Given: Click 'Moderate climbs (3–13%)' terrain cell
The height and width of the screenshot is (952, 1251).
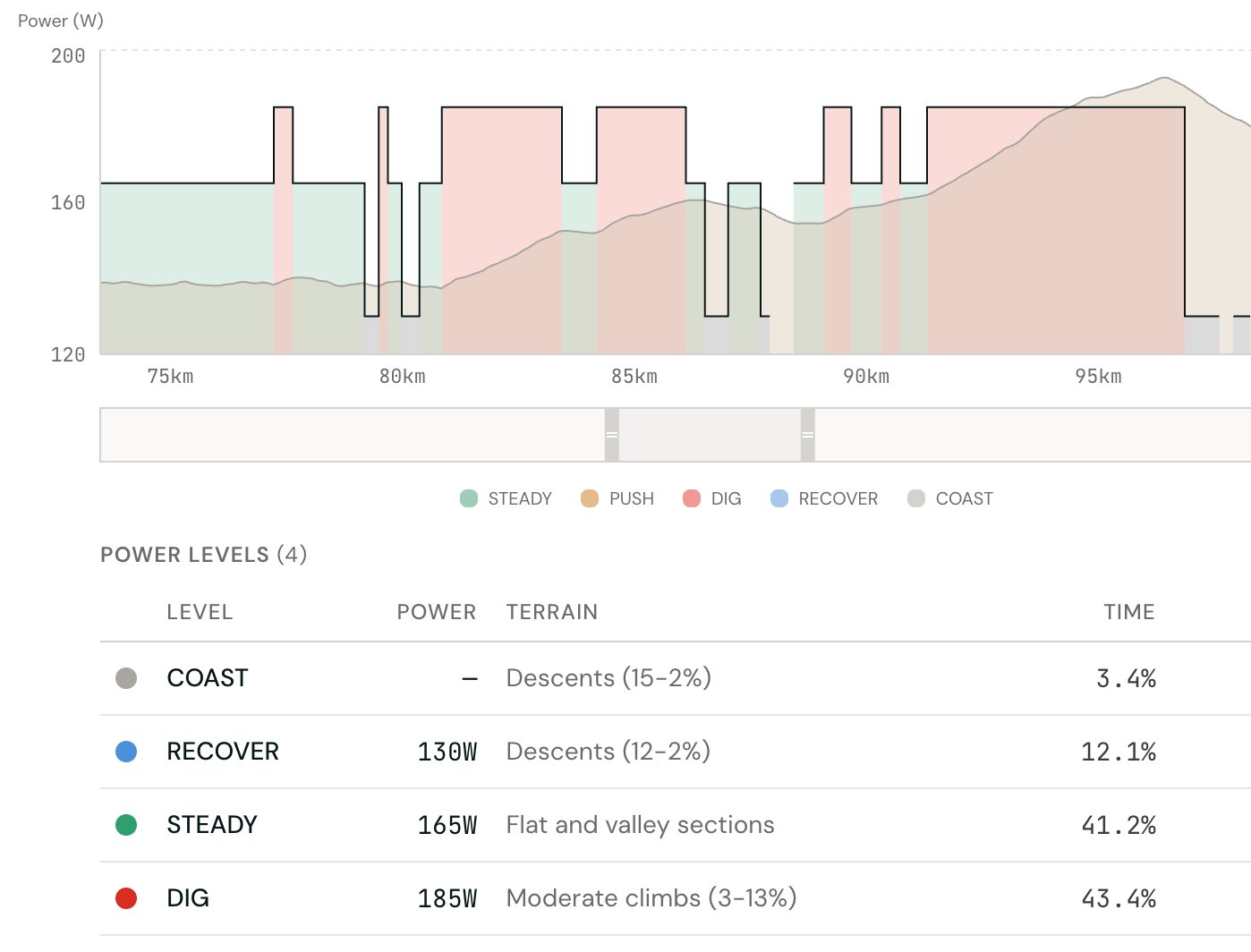Looking at the screenshot, I should click(x=651, y=898).
